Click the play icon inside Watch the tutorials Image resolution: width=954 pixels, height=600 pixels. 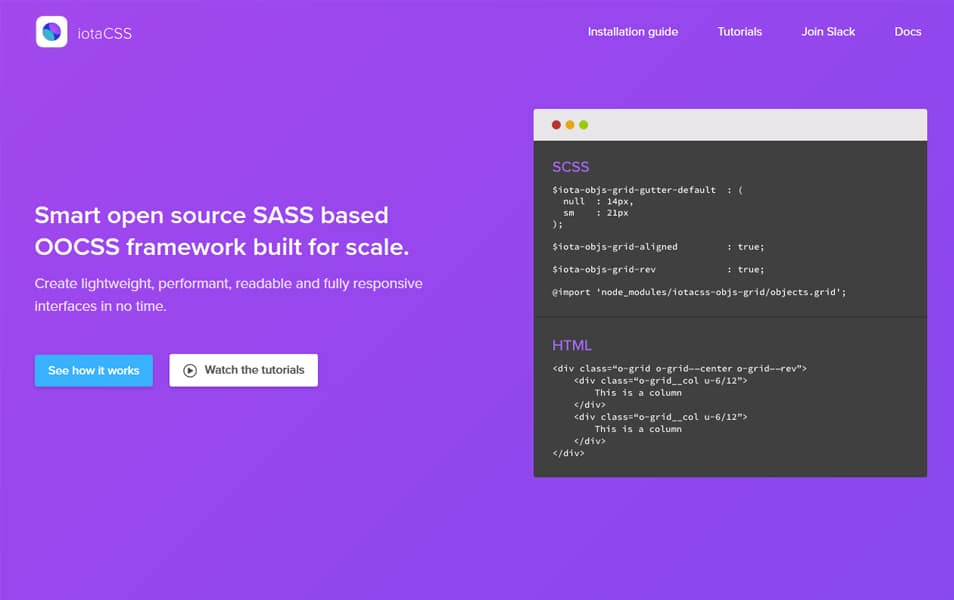pos(188,370)
